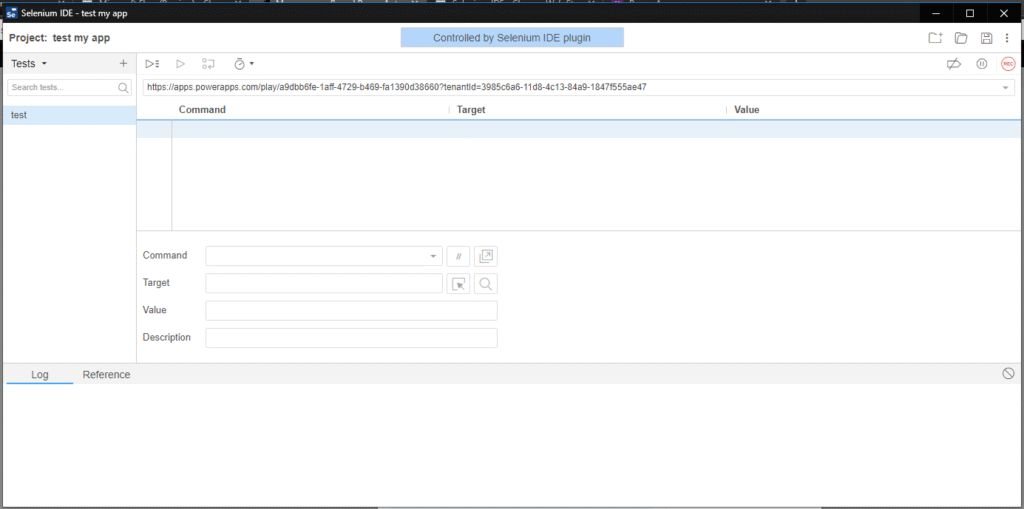This screenshot has height=509, width=1024.
Task: Click the Value column header
Action: point(746,110)
